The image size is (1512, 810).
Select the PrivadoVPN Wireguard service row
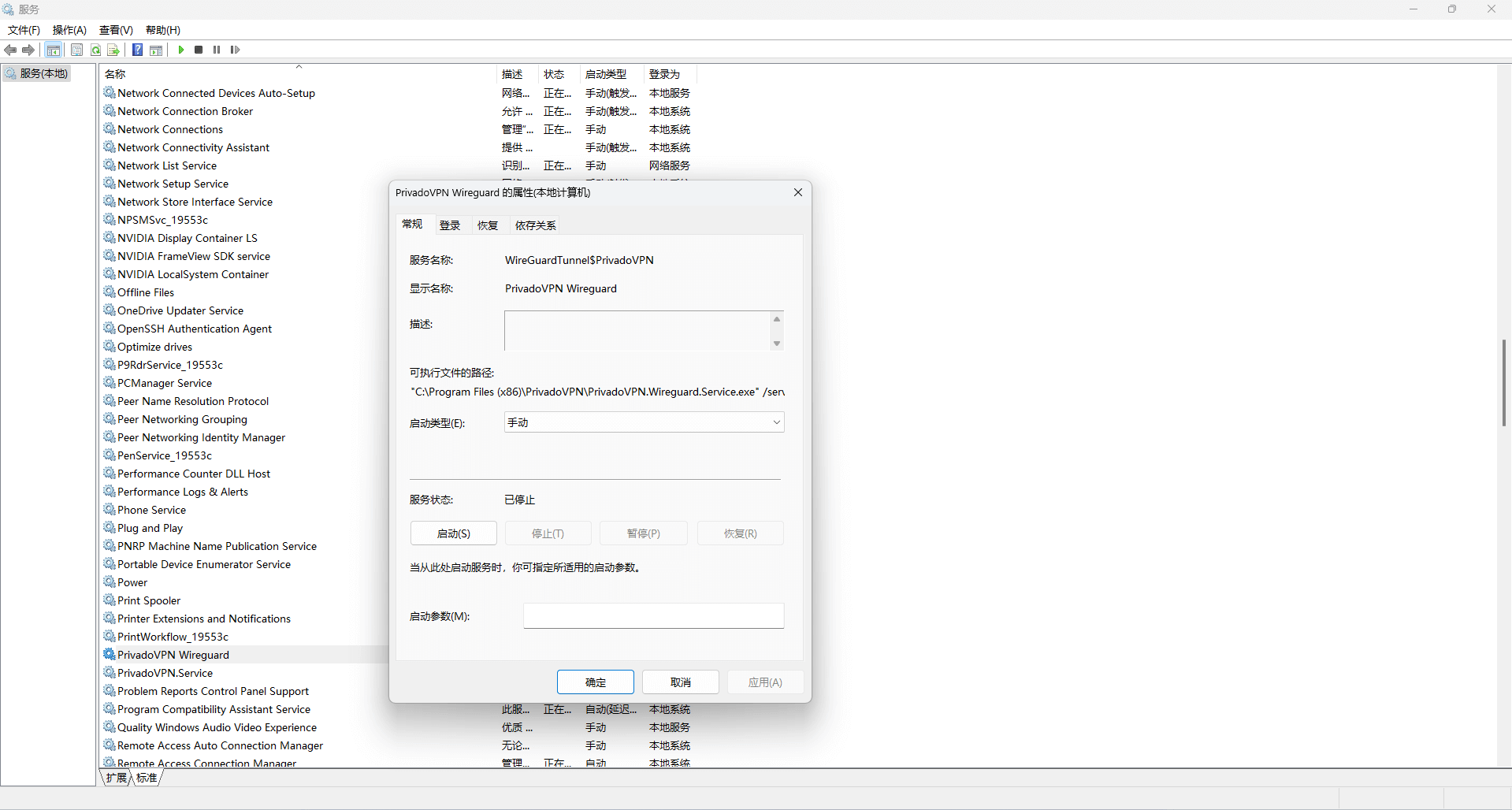coord(244,655)
